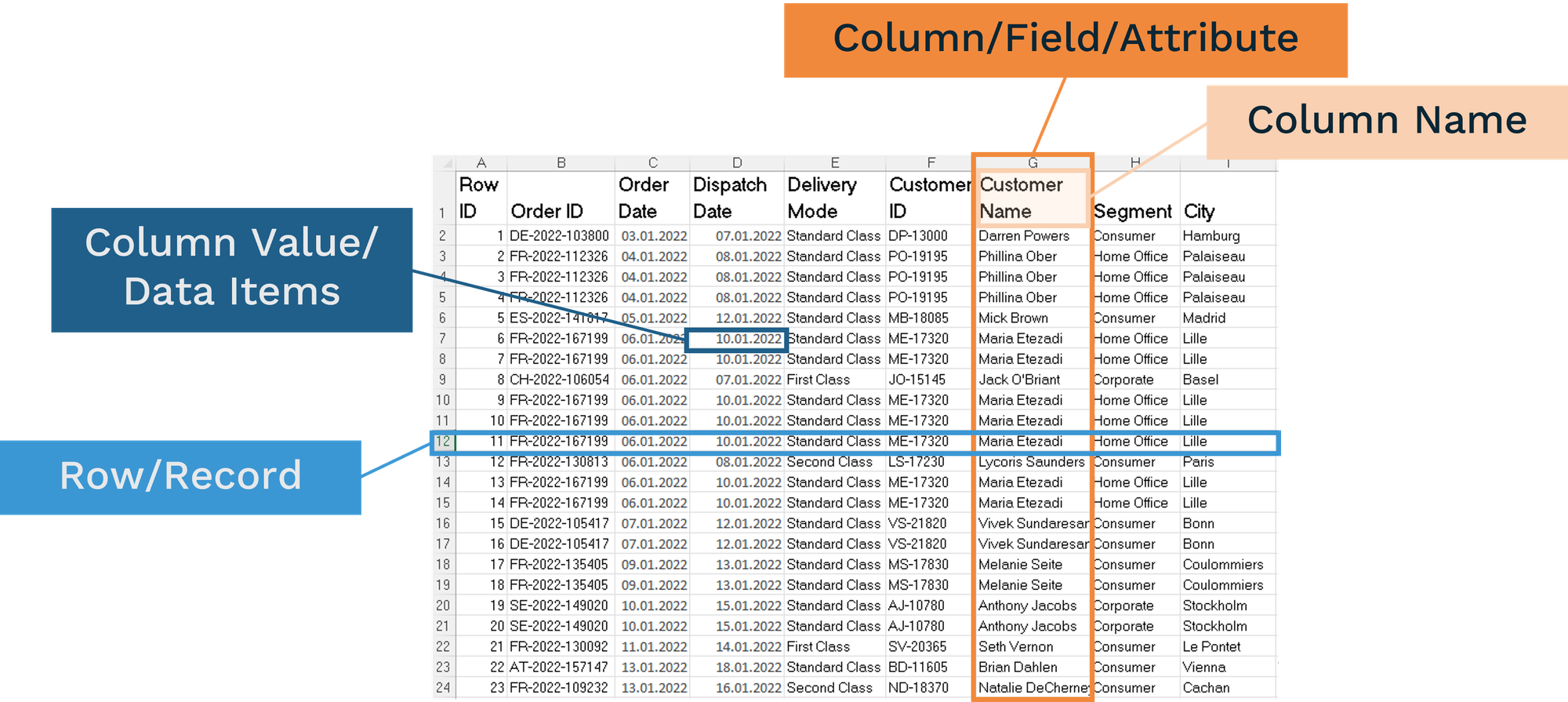This screenshot has height=702, width=1568.
Task: Click the 'Delivery Mode' header cell
Action: [x=835, y=198]
